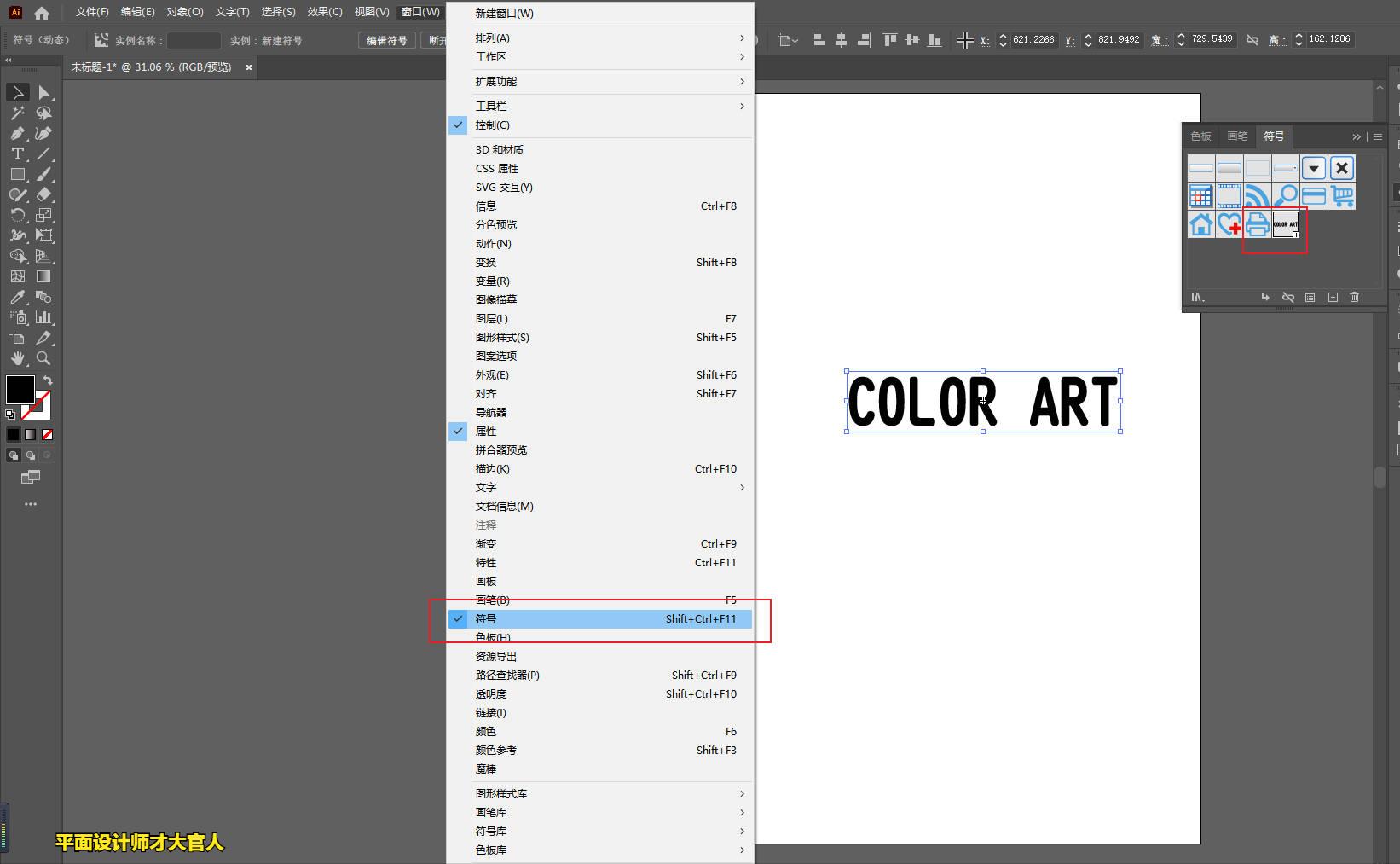The height and width of the screenshot is (864, 1400).
Task: Toggle the checked 符号 menu entry
Action: point(600,618)
